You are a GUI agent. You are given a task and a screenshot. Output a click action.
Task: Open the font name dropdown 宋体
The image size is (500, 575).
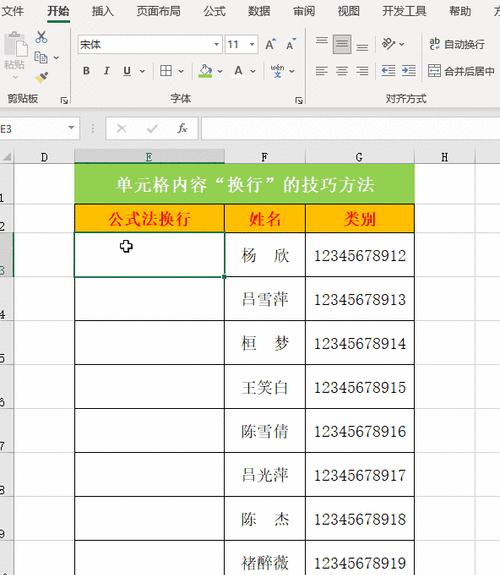[x=216, y=44]
